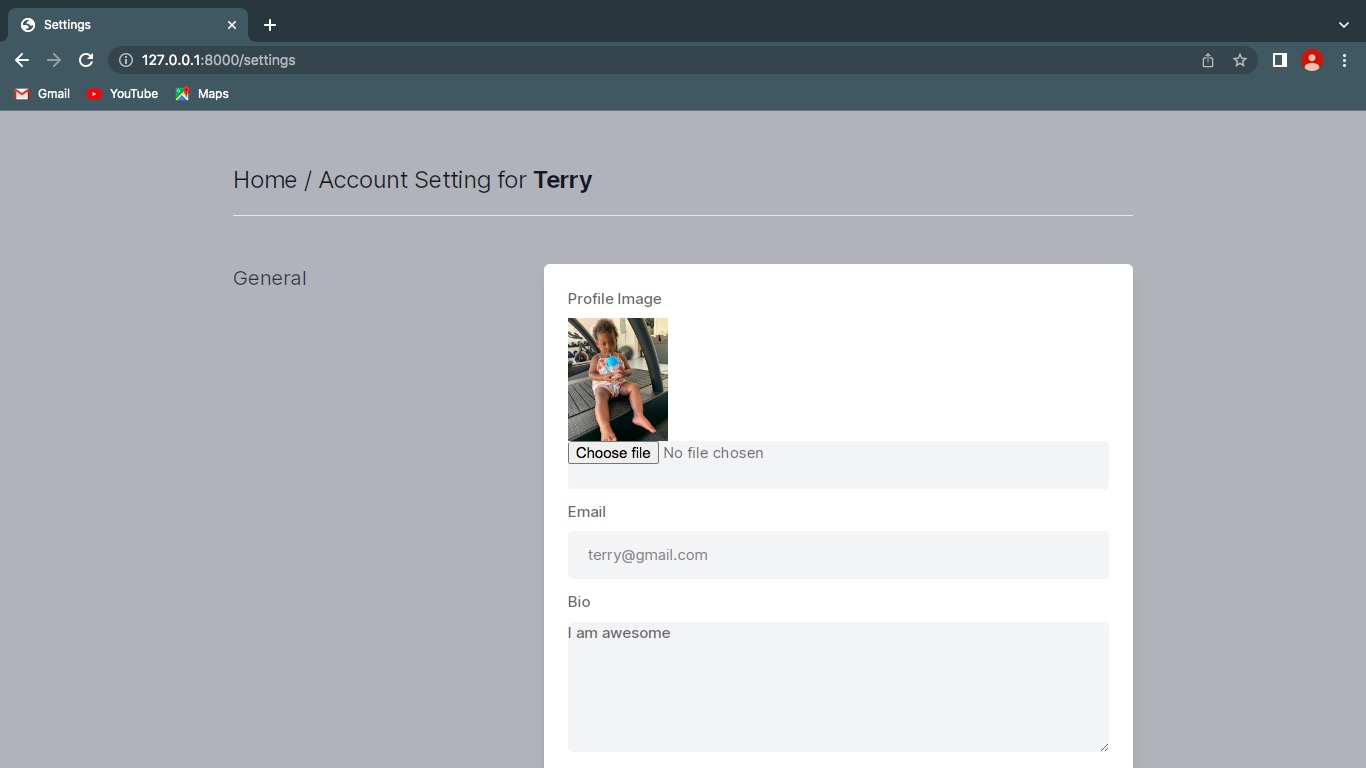This screenshot has height=768, width=1366.
Task: Open the YouTube bookmark
Action: pos(122,93)
